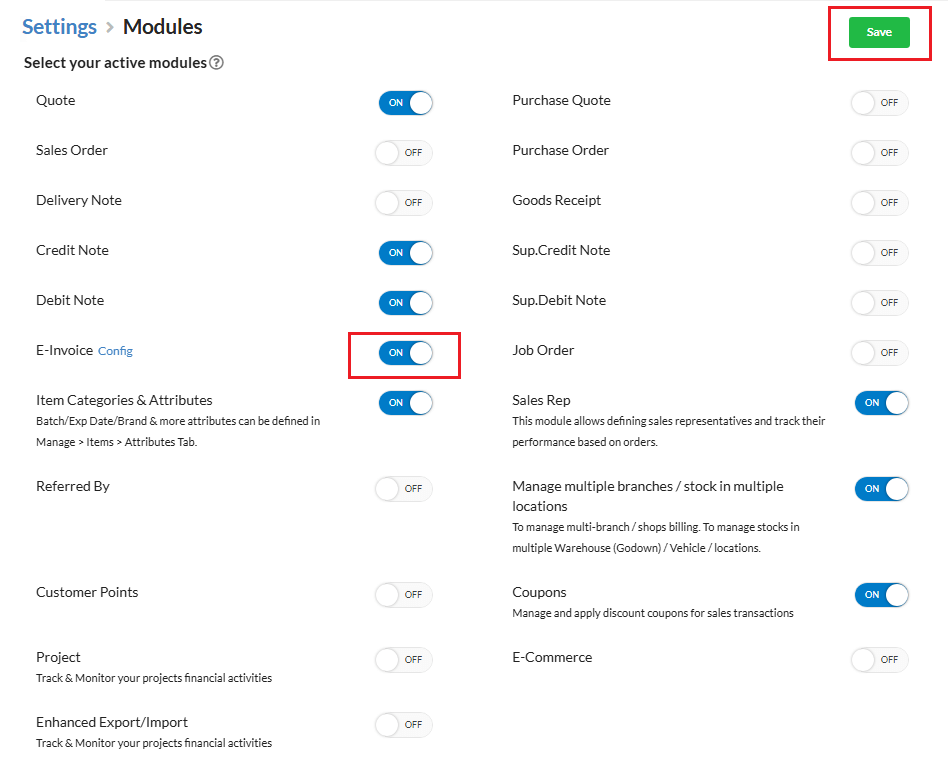Enable the E-Commerce toggle
This screenshot has height=766, width=948.
[x=880, y=659]
